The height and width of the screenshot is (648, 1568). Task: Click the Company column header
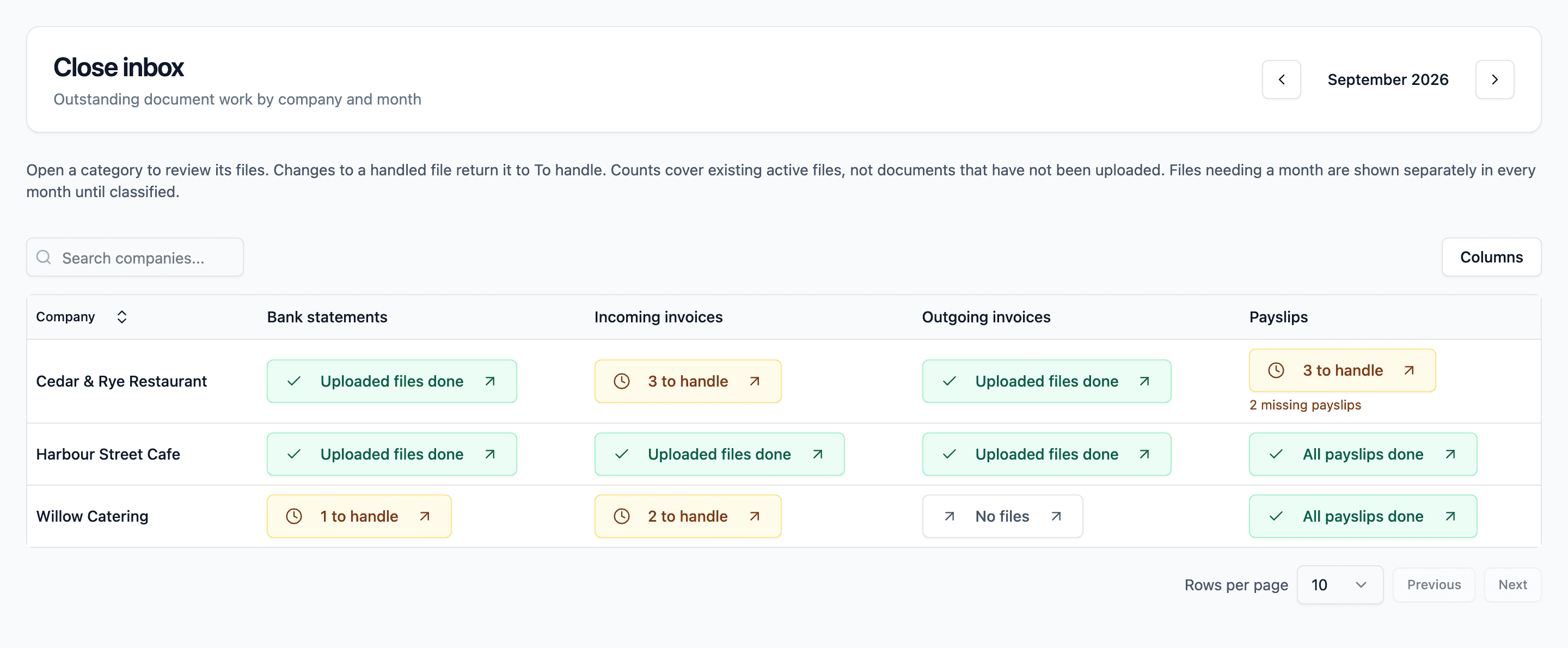point(65,317)
